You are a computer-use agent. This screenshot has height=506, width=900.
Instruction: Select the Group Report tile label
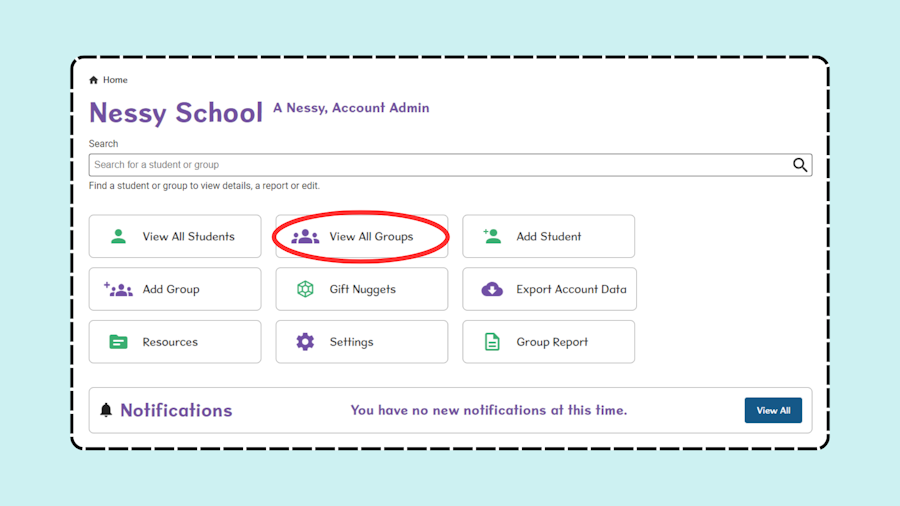tap(552, 342)
